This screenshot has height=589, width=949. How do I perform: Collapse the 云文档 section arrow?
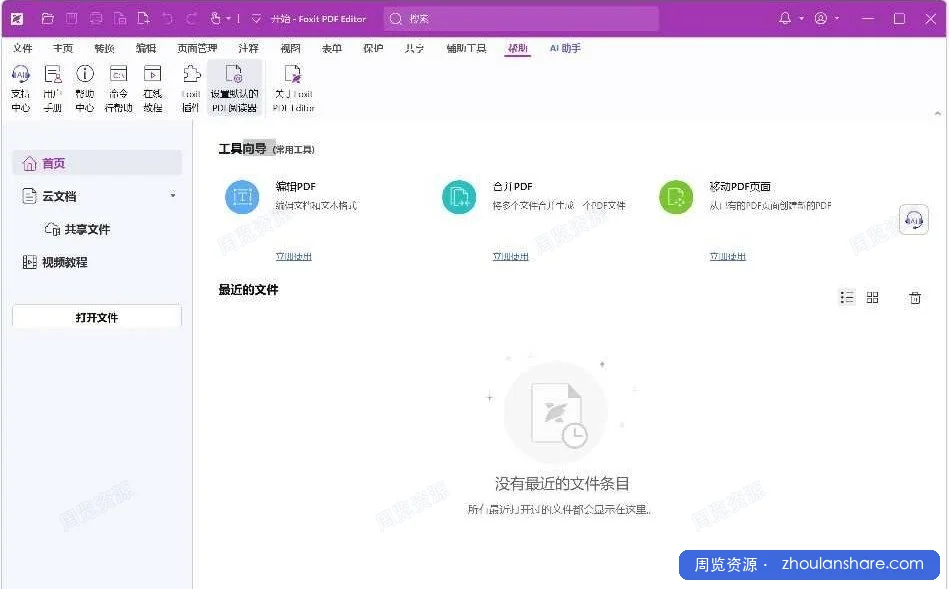point(173,196)
